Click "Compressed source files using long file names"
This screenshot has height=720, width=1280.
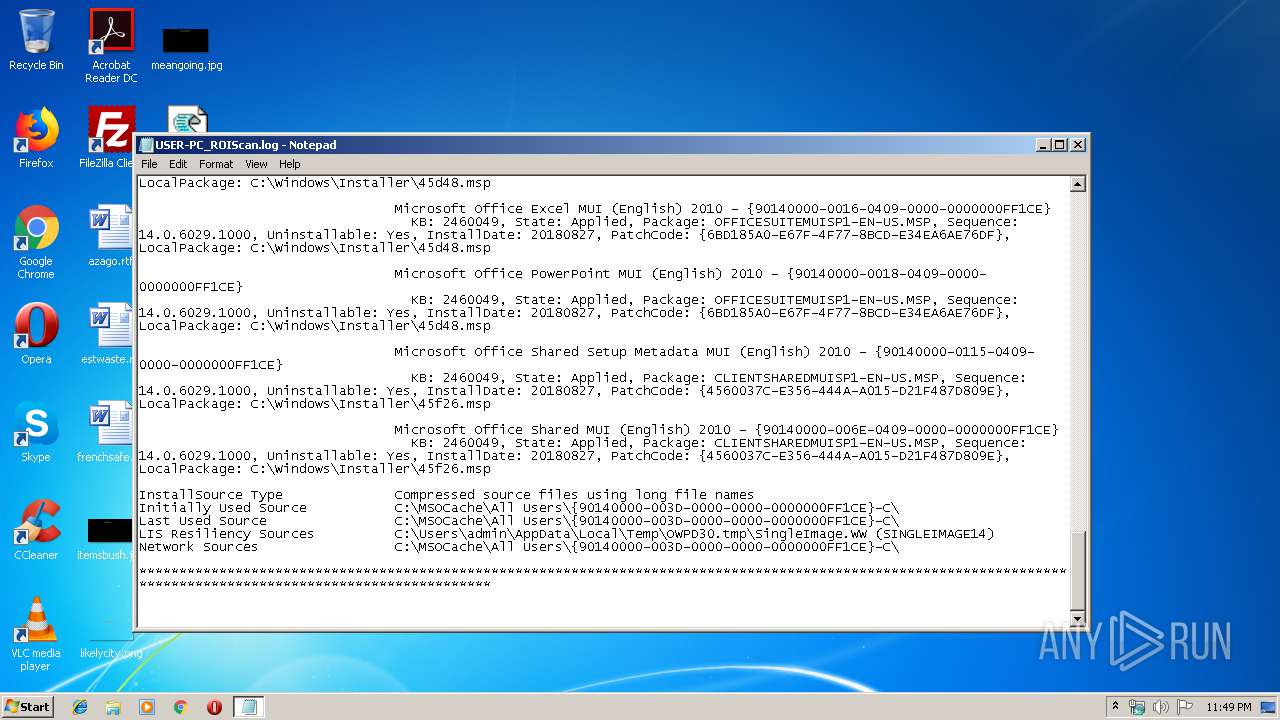click(x=574, y=495)
